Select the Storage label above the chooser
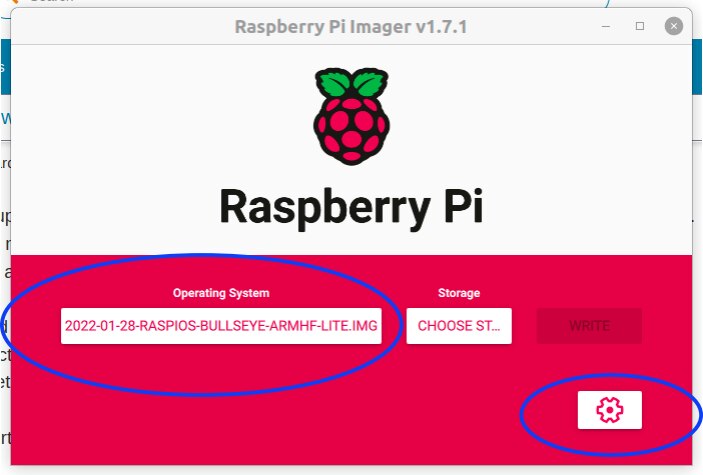This screenshot has width=703, height=475. (x=459, y=293)
